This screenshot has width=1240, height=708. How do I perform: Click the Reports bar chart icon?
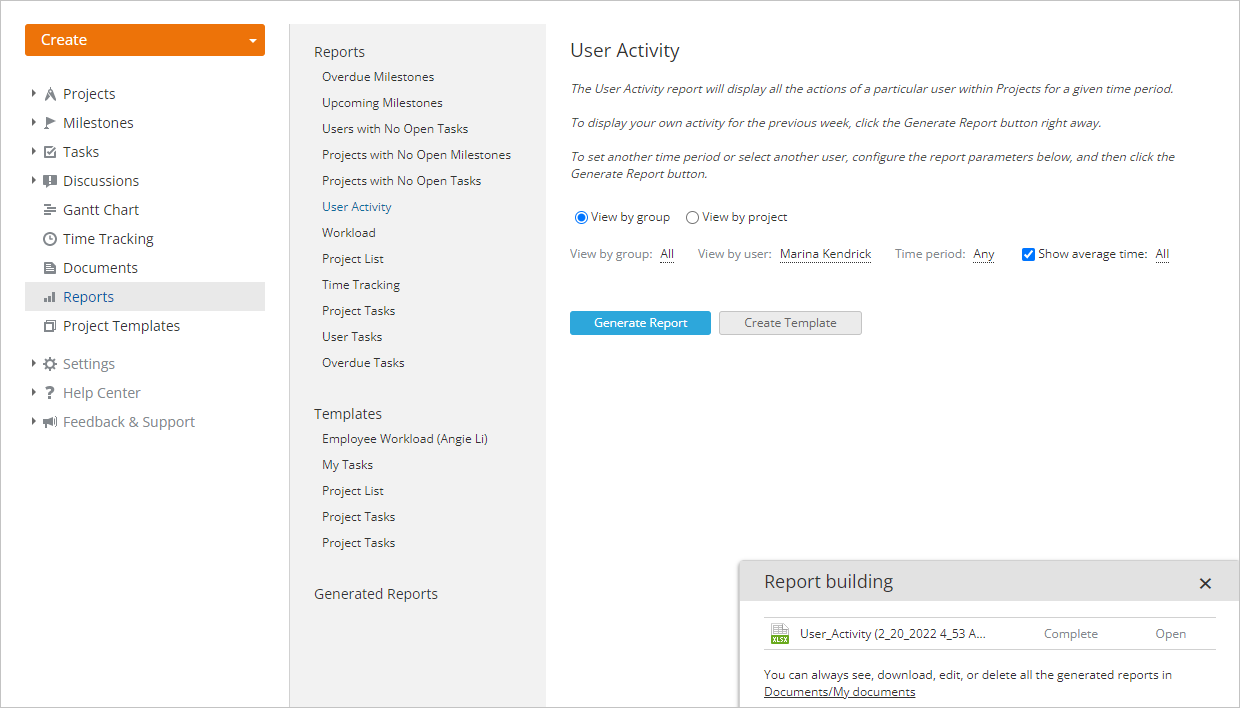(50, 297)
